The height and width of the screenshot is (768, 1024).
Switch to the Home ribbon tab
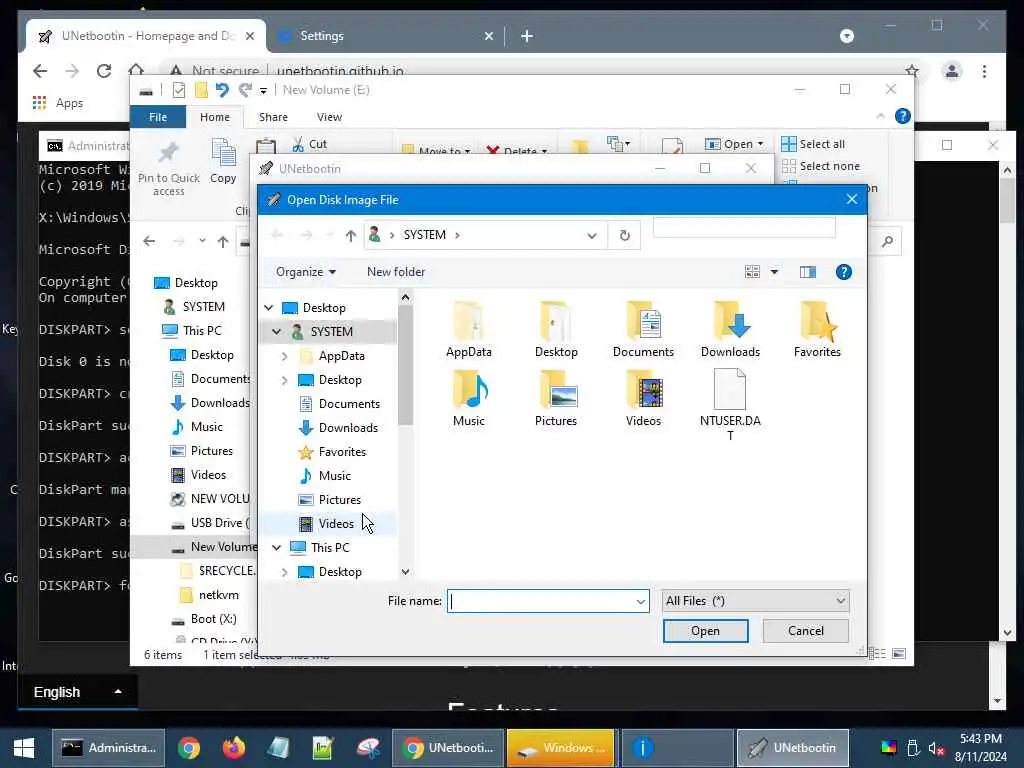[215, 117]
